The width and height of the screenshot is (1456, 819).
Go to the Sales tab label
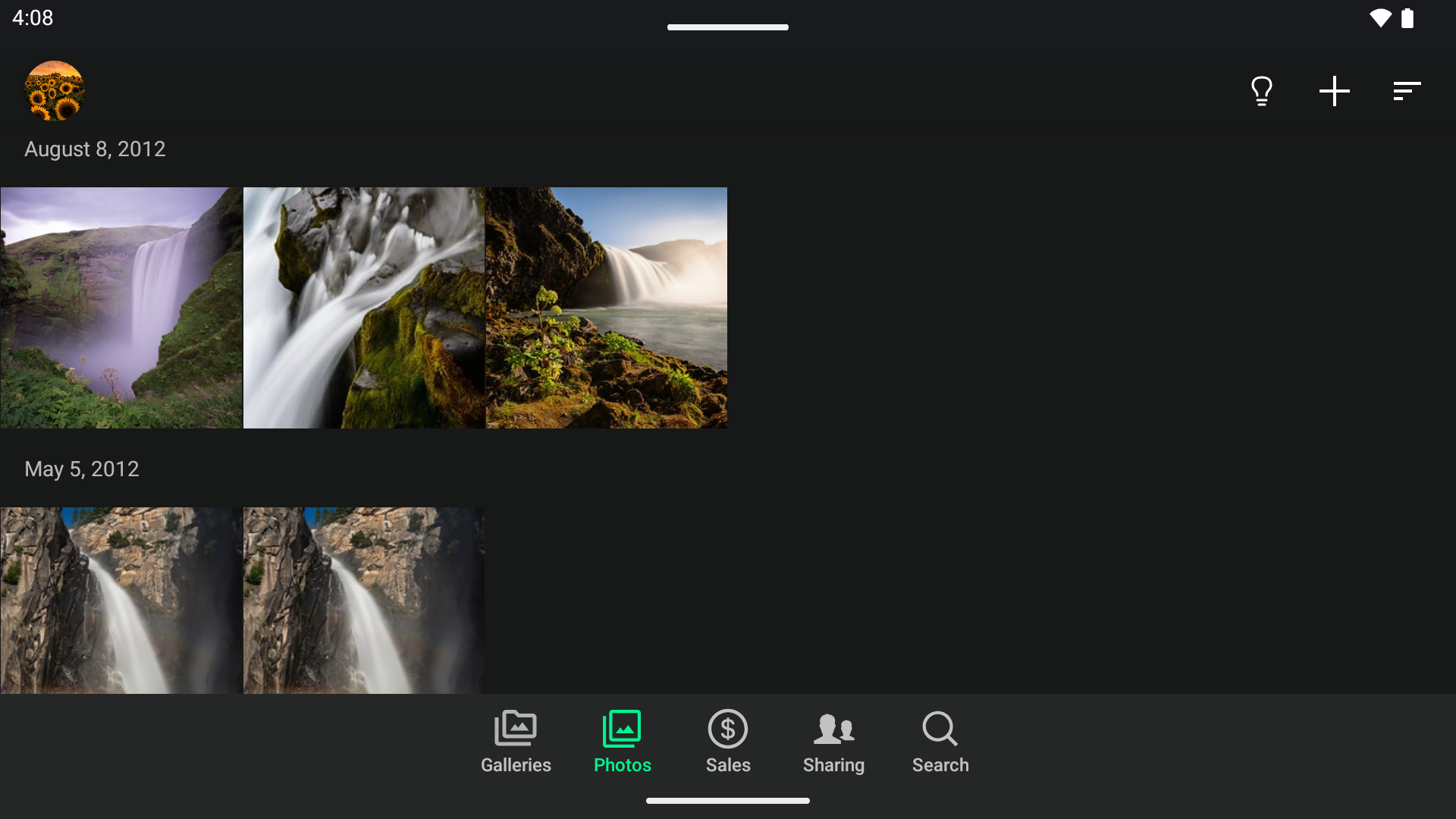[x=728, y=765]
